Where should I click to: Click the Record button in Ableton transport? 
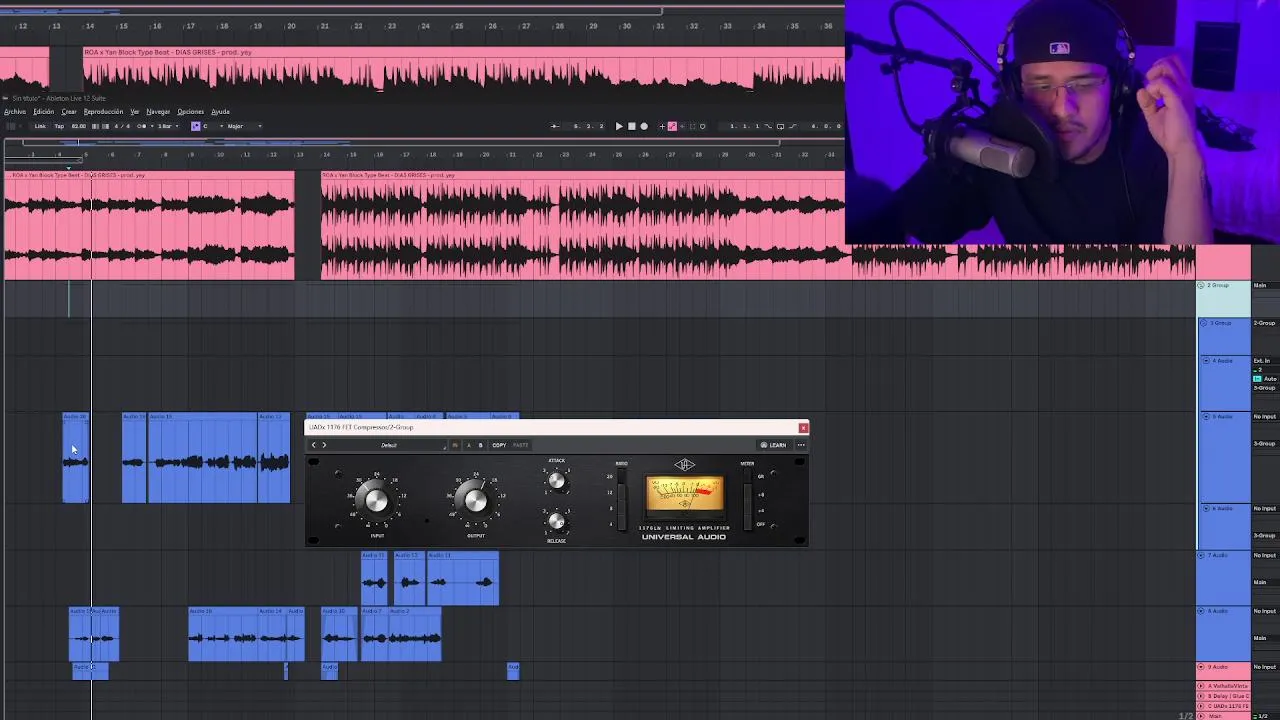(644, 126)
